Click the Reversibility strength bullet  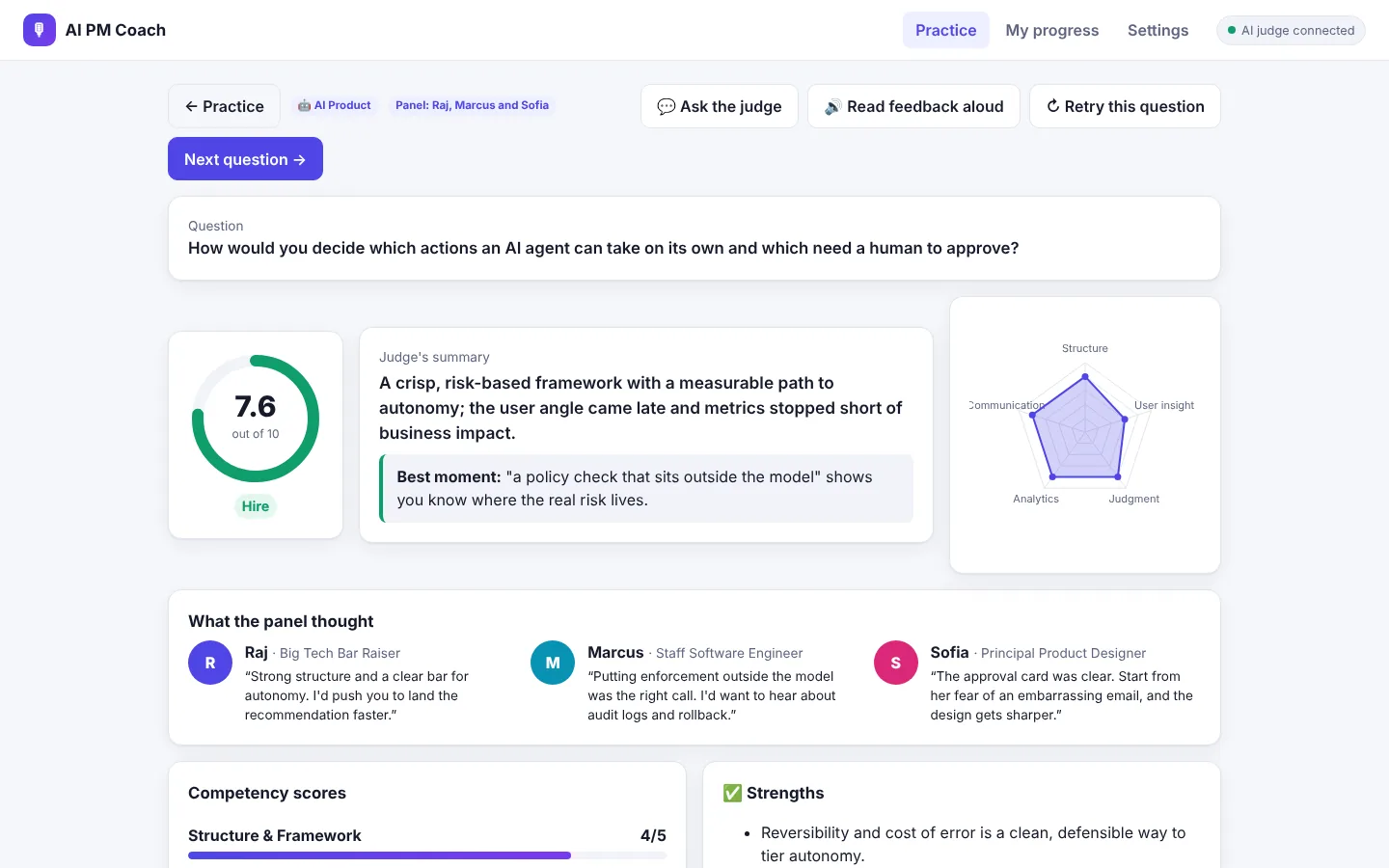point(973,844)
